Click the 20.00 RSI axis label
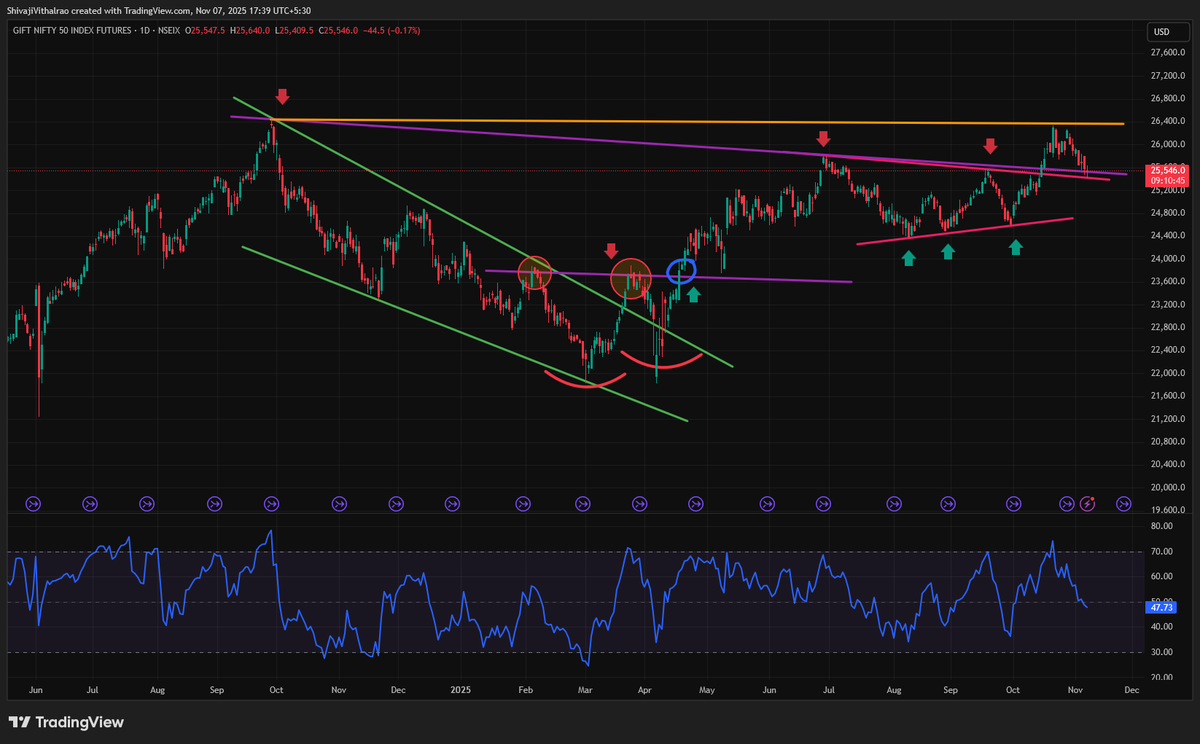The image size is (1200, 744). click(x=1161, y=678)
